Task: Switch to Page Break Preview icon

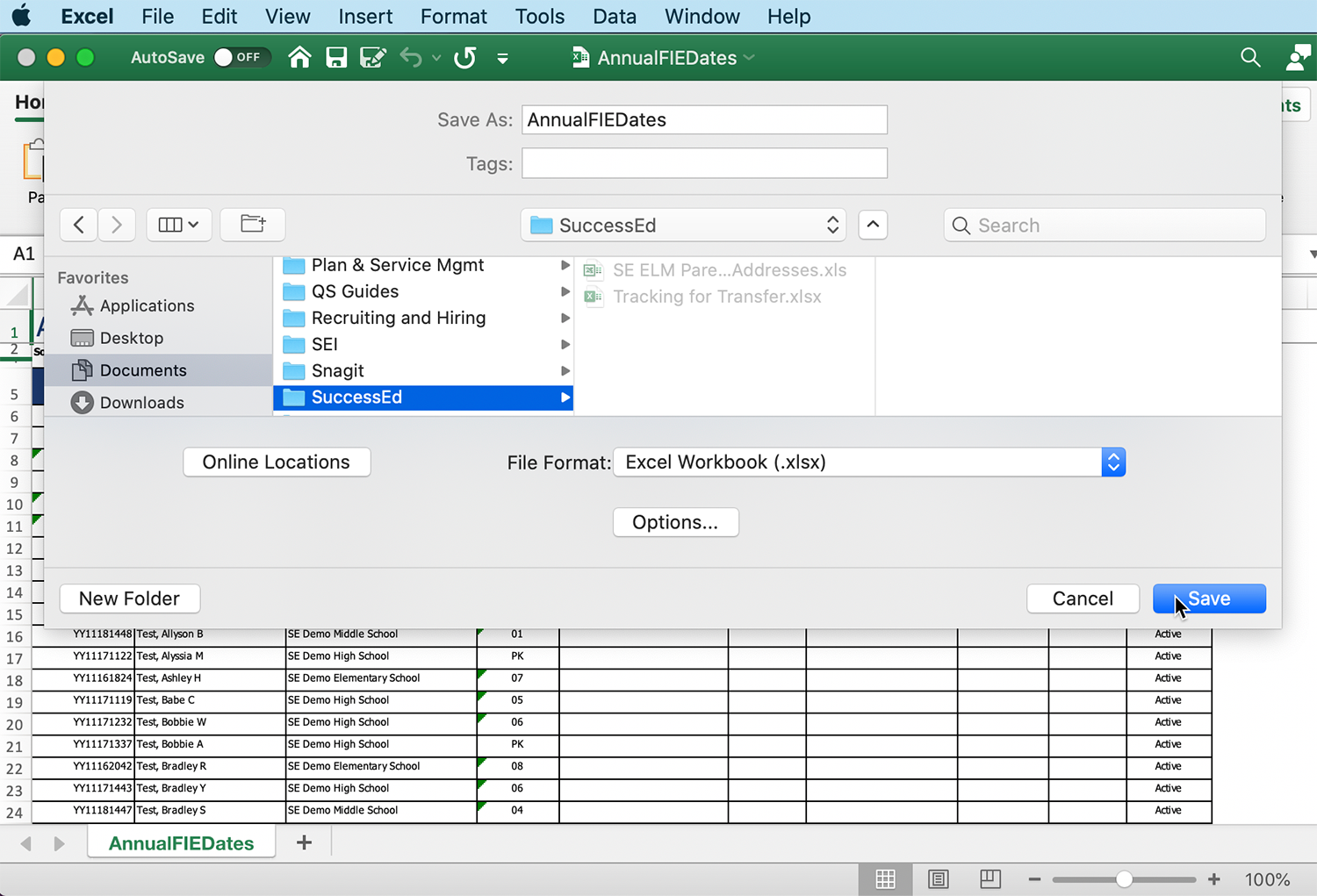Action: click(990, 878)
